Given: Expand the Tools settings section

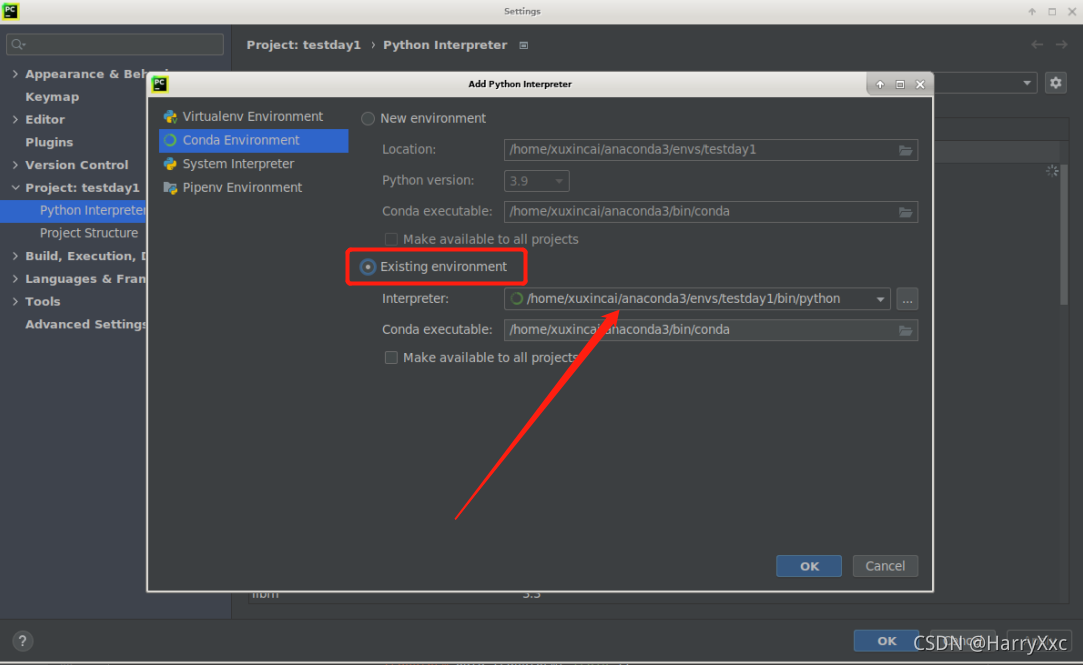Looking at the screenshot, I should [x=15, y=302].
